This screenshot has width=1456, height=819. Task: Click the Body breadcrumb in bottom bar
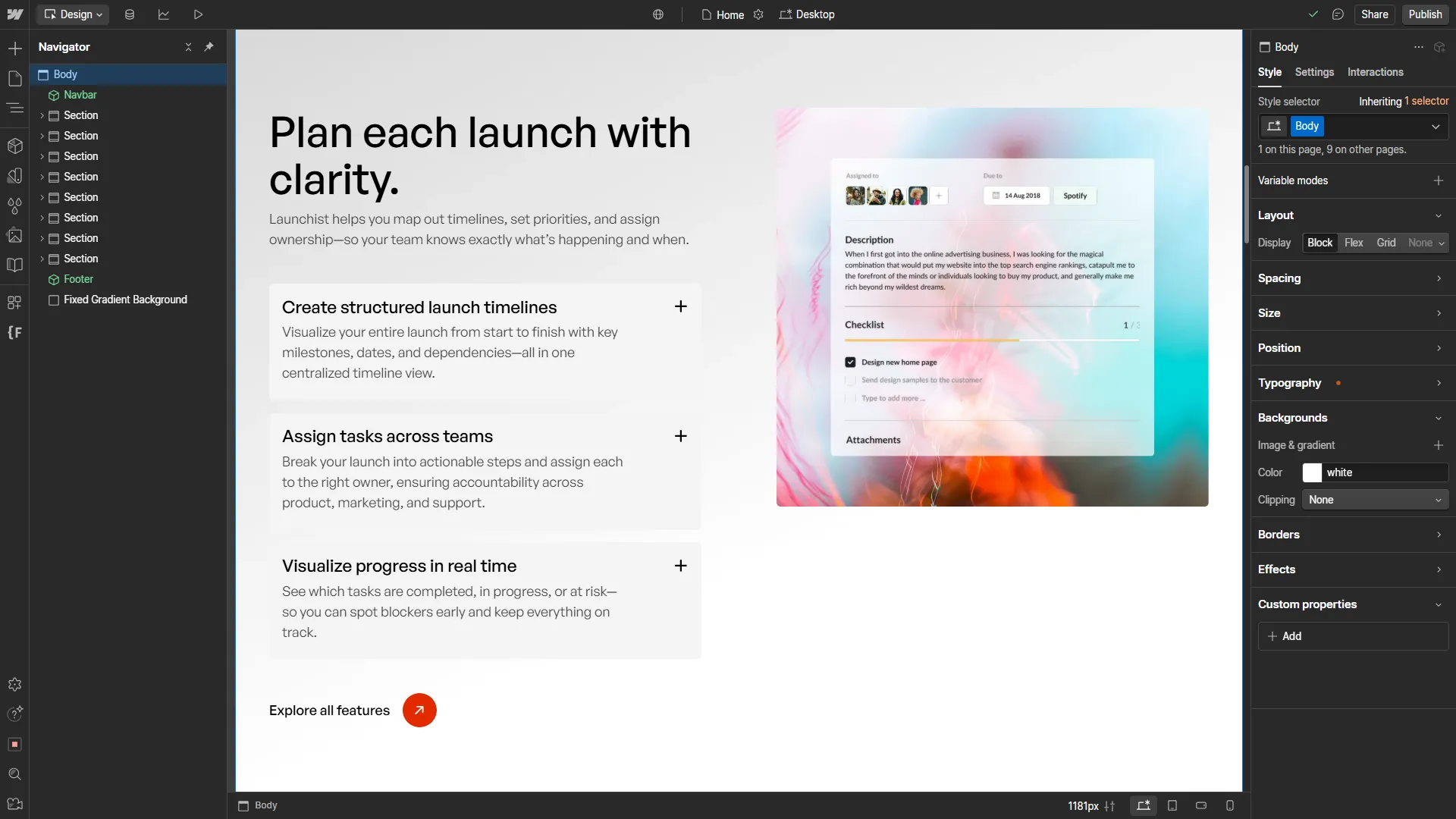258,805
